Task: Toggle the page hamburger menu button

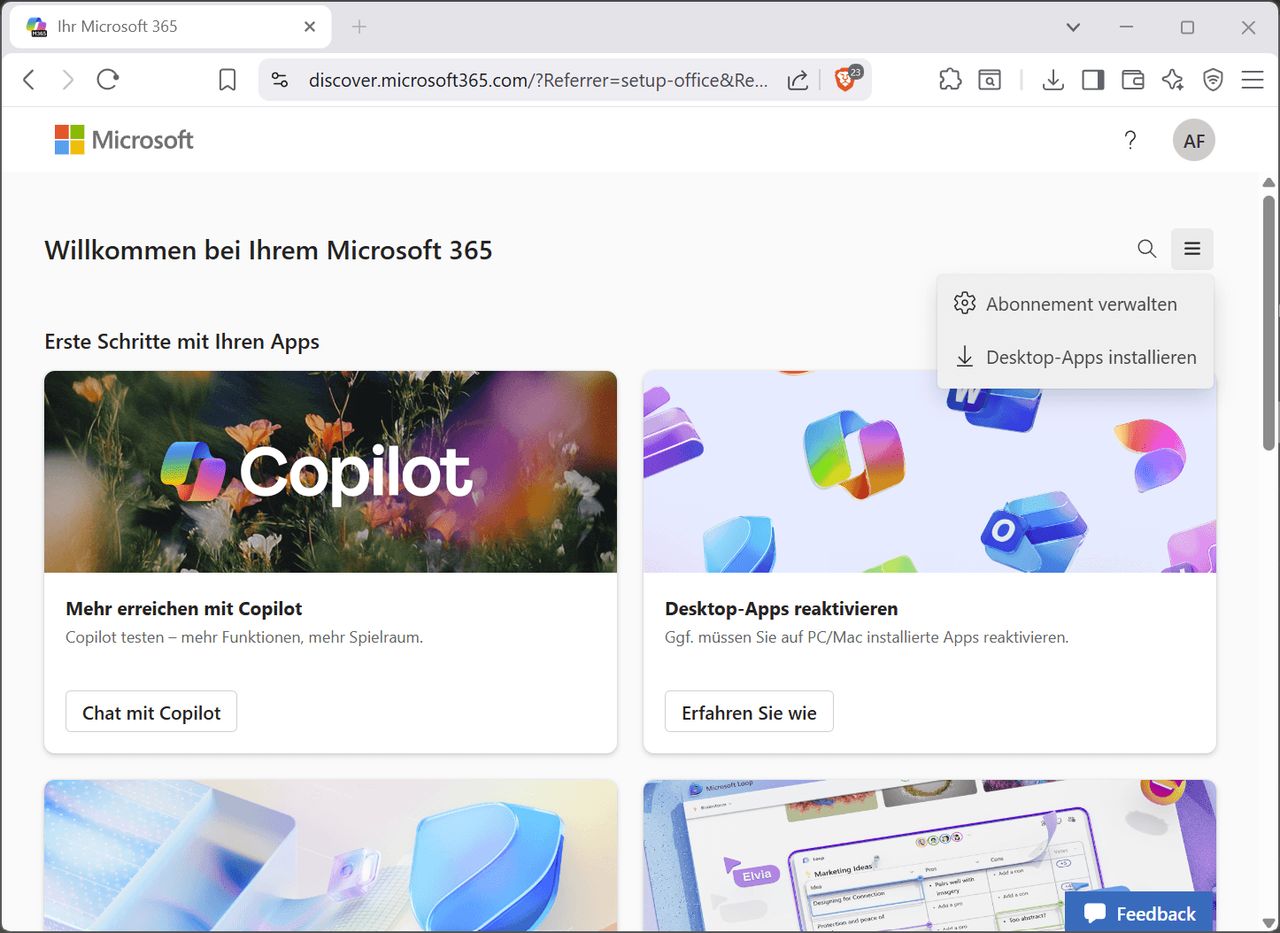Action: click(x=1192, y=249)
